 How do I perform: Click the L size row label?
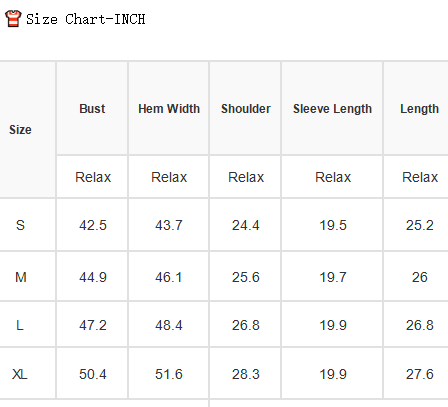tap(20, 325)
